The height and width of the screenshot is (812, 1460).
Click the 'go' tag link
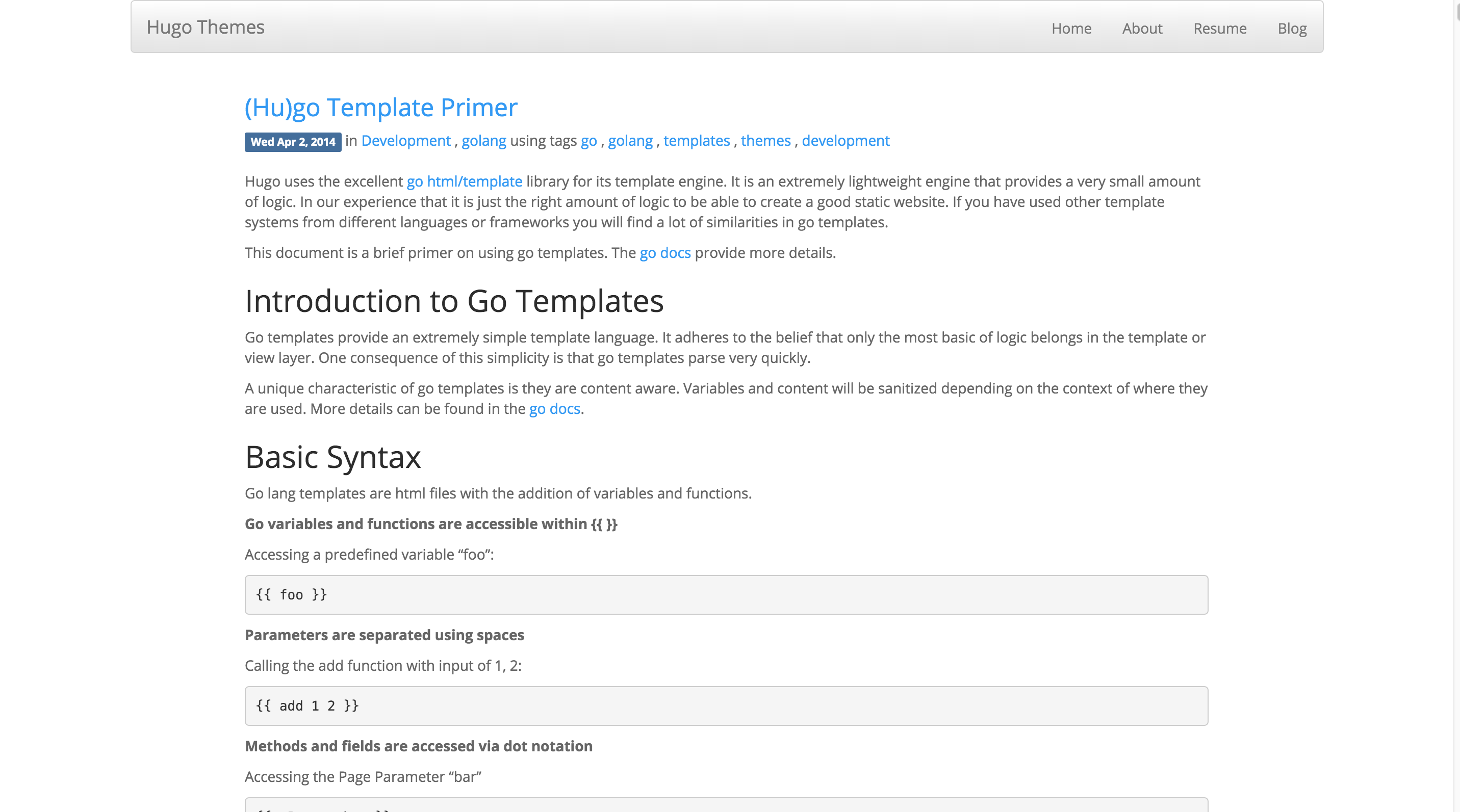point(588,141)
